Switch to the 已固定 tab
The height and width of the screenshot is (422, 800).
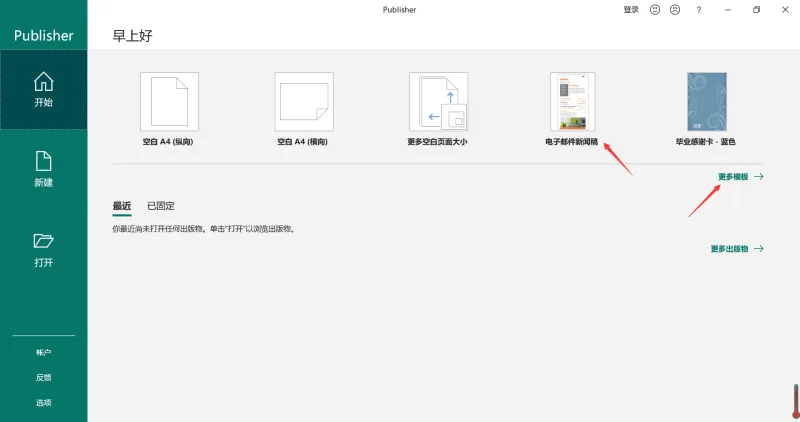coord(161,206)
